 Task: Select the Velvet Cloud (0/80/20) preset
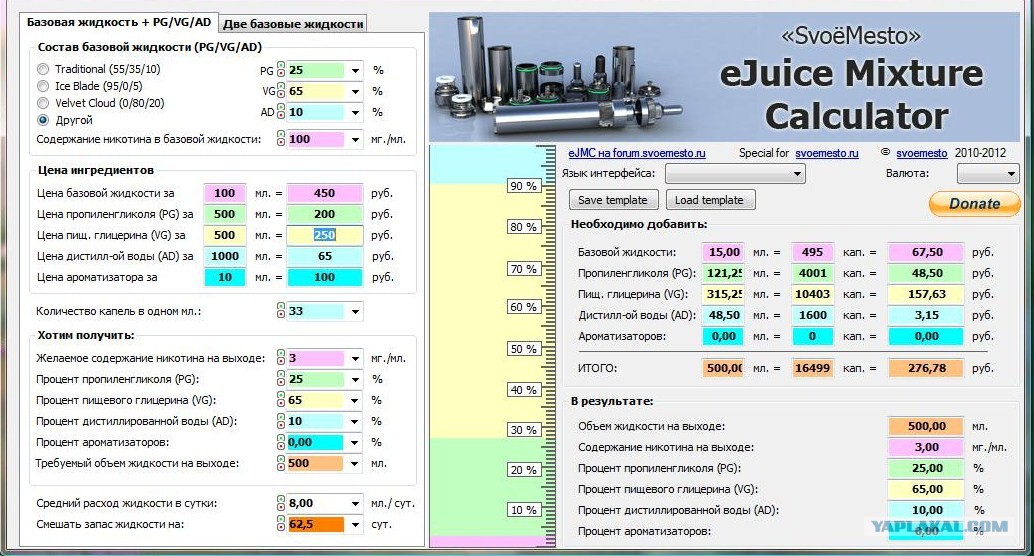[43, 104]
